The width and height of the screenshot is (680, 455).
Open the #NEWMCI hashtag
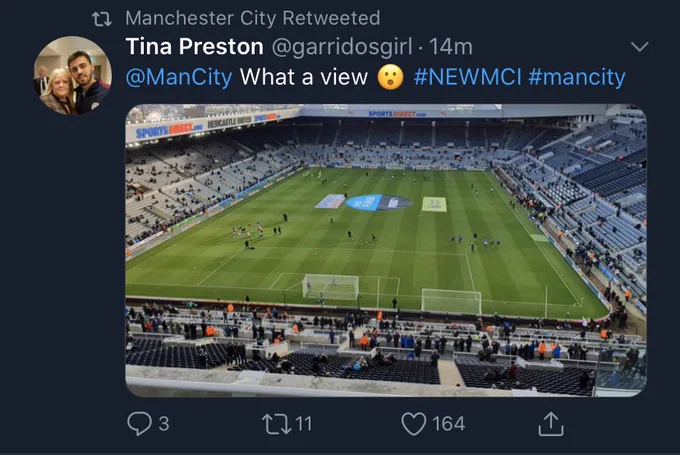467,77
